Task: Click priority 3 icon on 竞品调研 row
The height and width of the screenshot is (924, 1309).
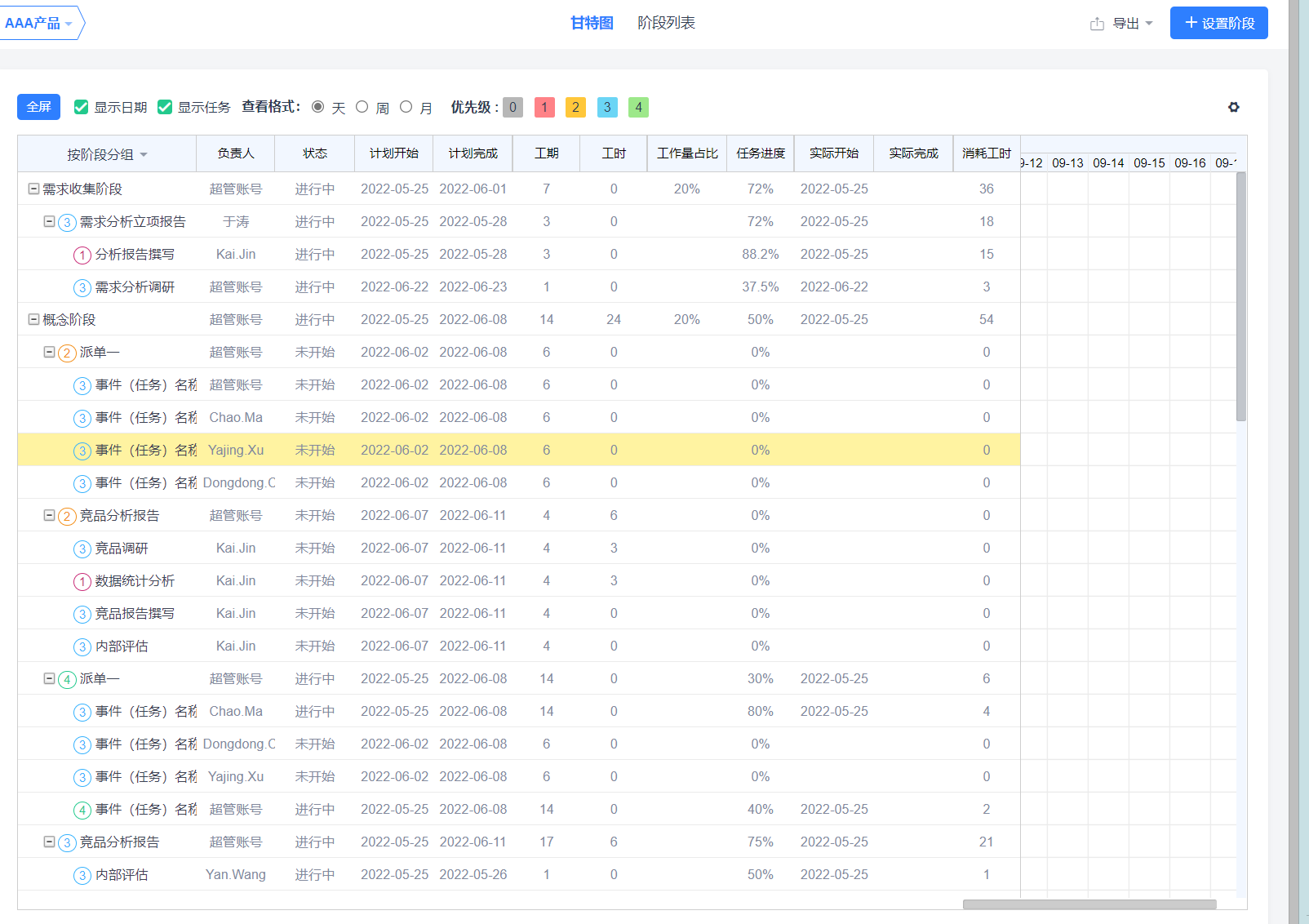Action: point(82,549)
